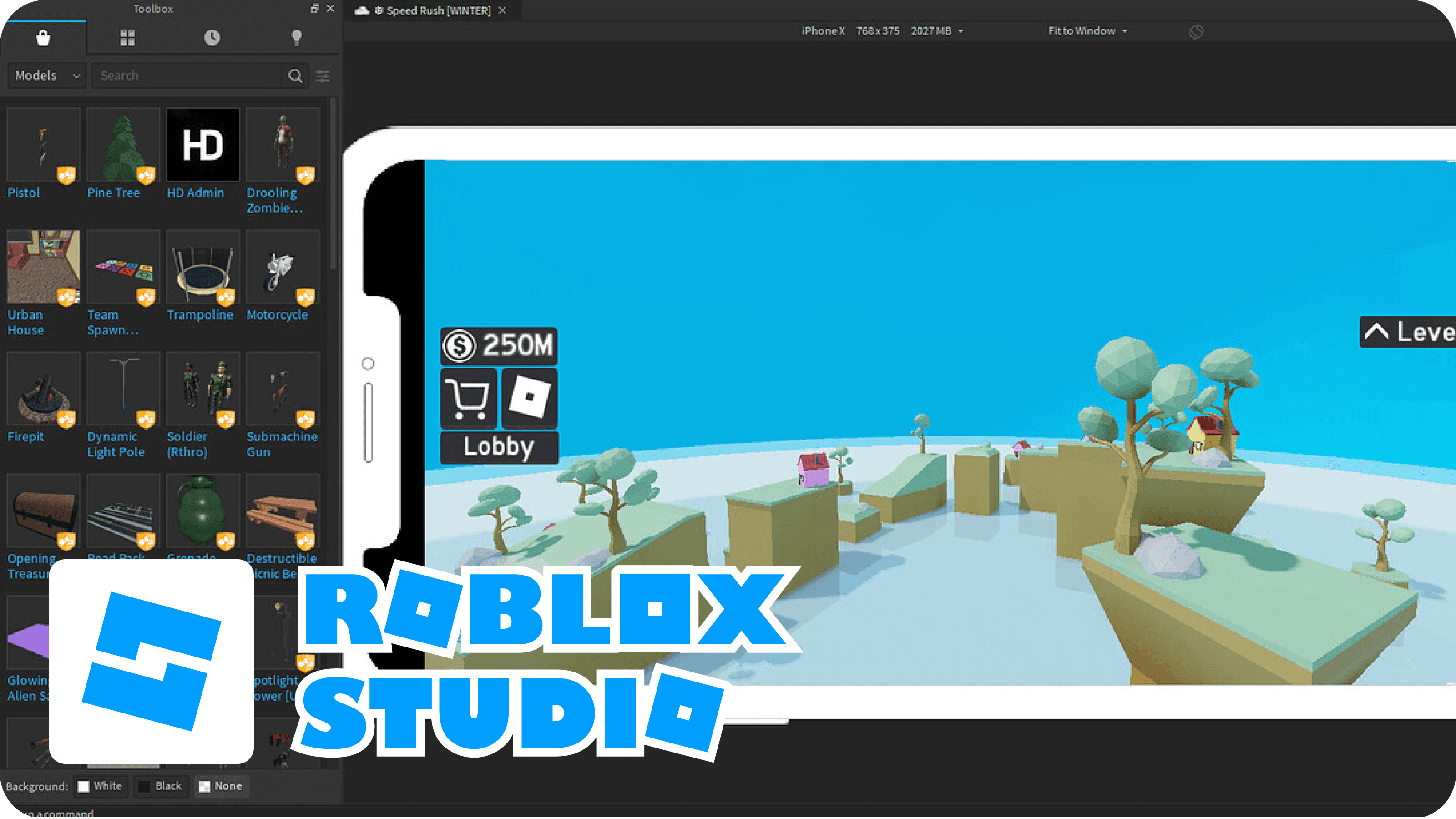Open the Recent clock tab

tap(212, 38)
